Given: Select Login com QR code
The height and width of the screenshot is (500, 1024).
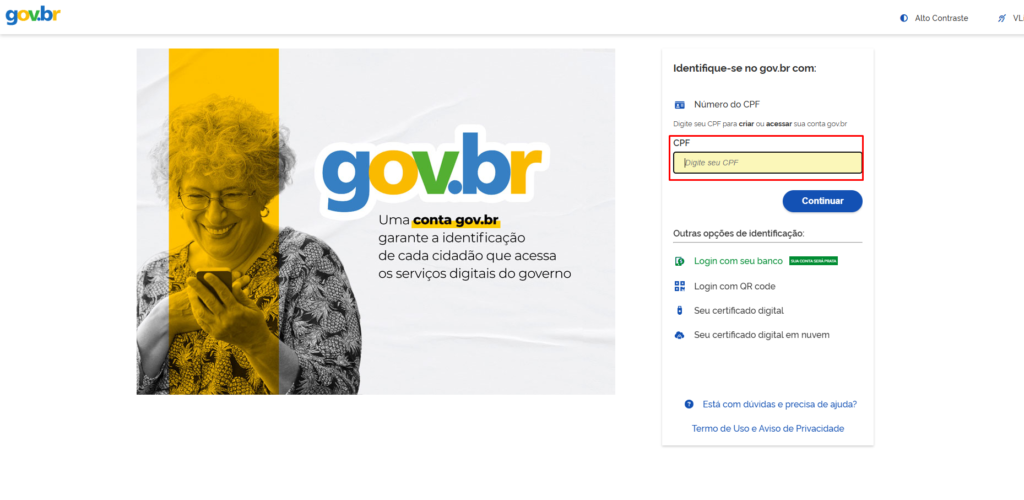Looking at the screenshot, I should click(735, 286).
